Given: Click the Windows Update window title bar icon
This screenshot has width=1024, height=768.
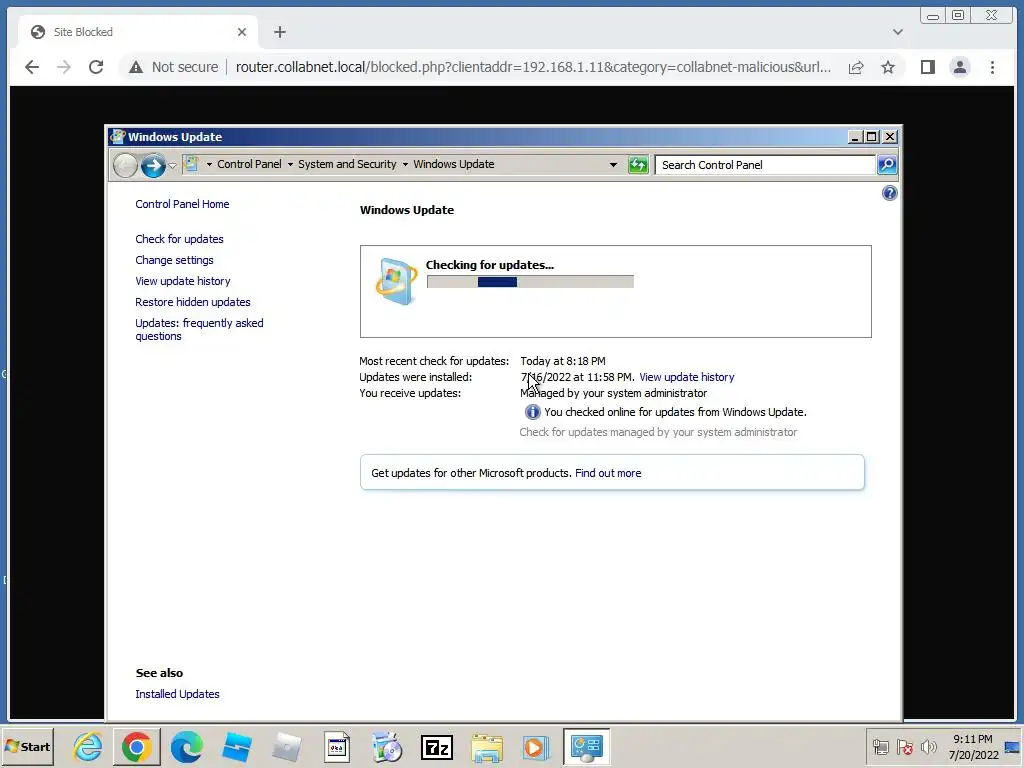Looking at the screenshot, I should (118, 136).
